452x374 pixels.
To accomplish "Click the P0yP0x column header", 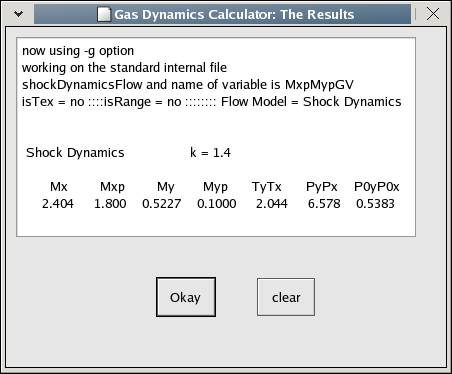I will click(377, 187).
